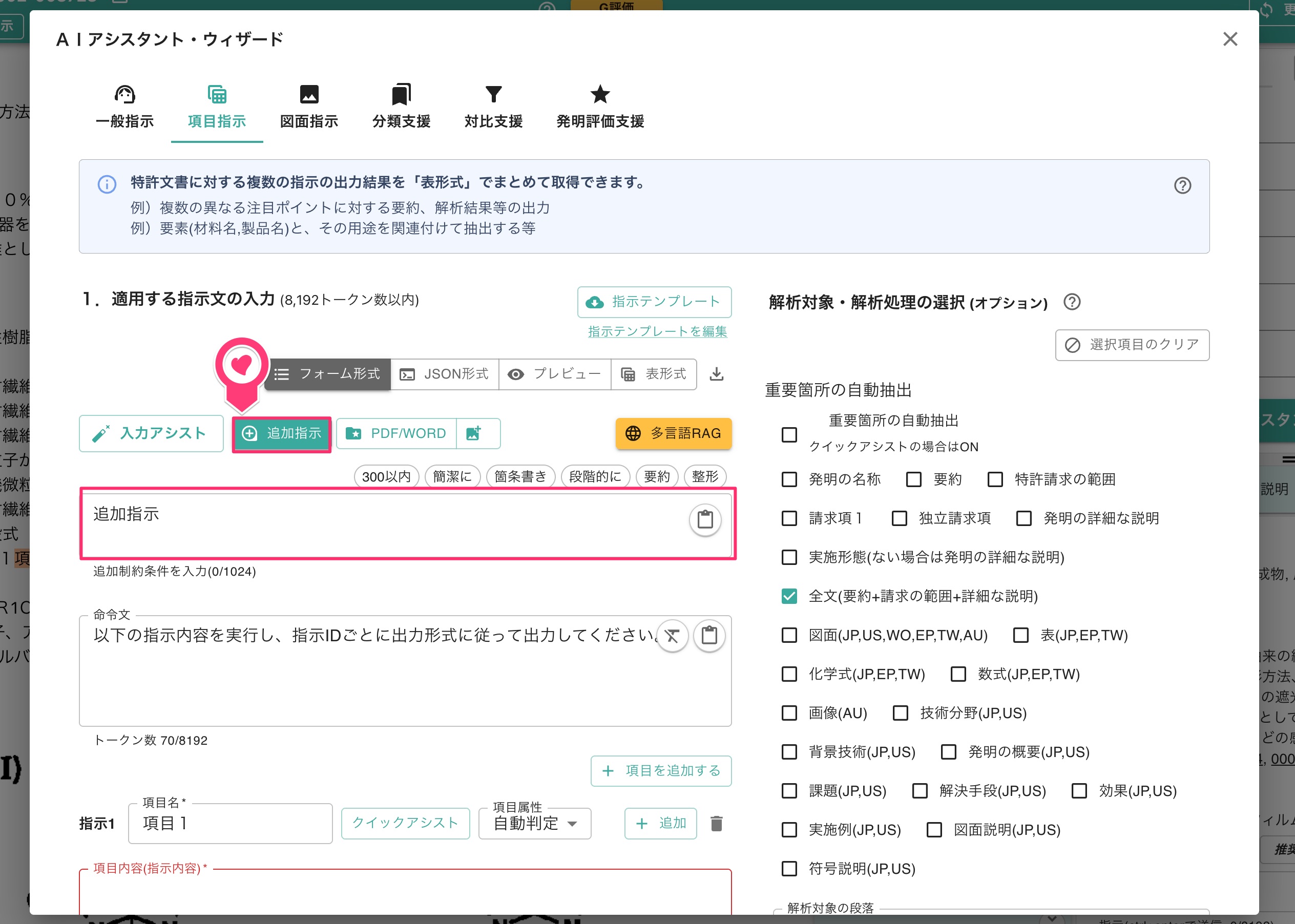Check the 請求項1 checkbox
Screen dimensions: 1295x924
pos(789,518)
